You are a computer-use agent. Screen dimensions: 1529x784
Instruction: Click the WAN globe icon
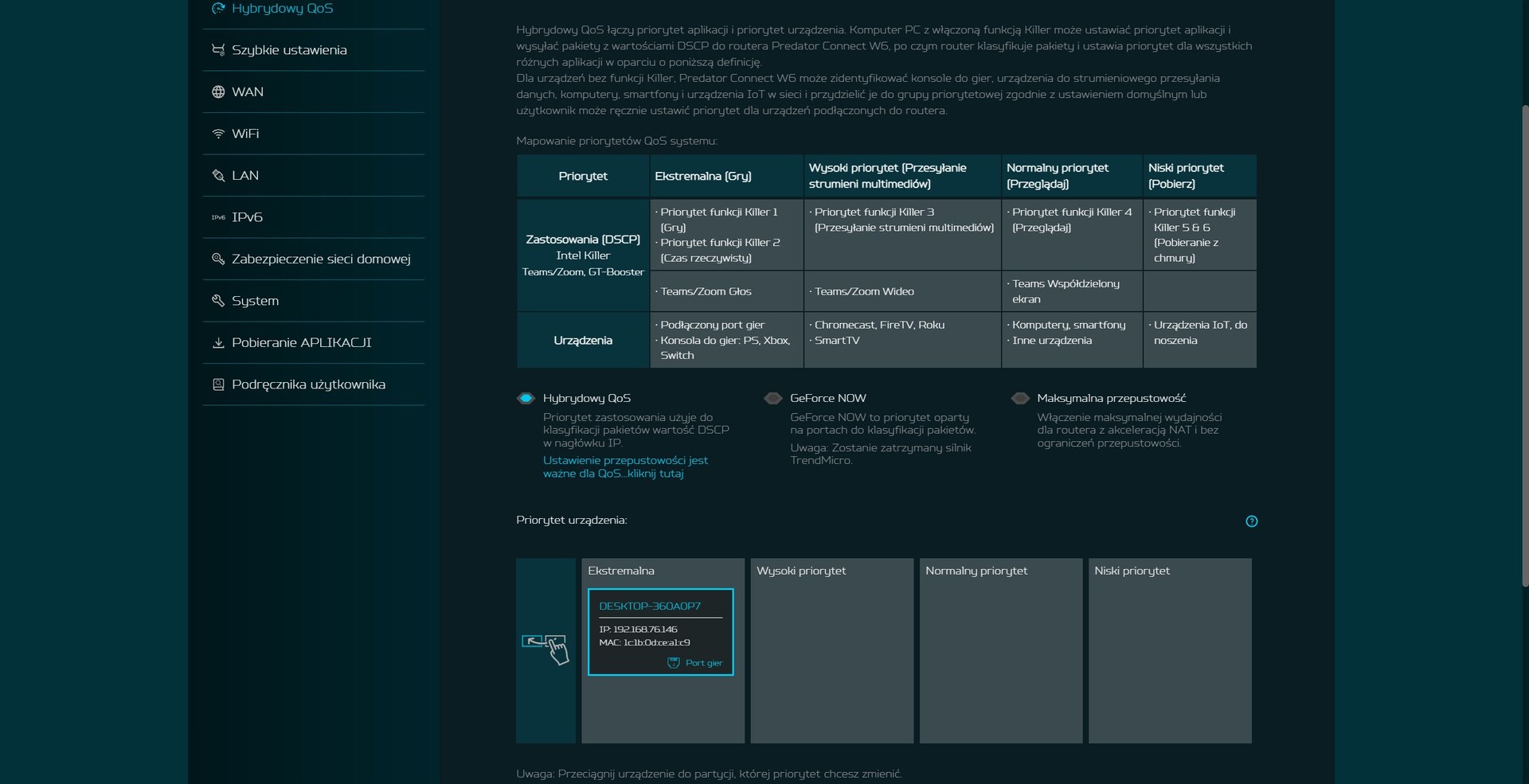218,92
